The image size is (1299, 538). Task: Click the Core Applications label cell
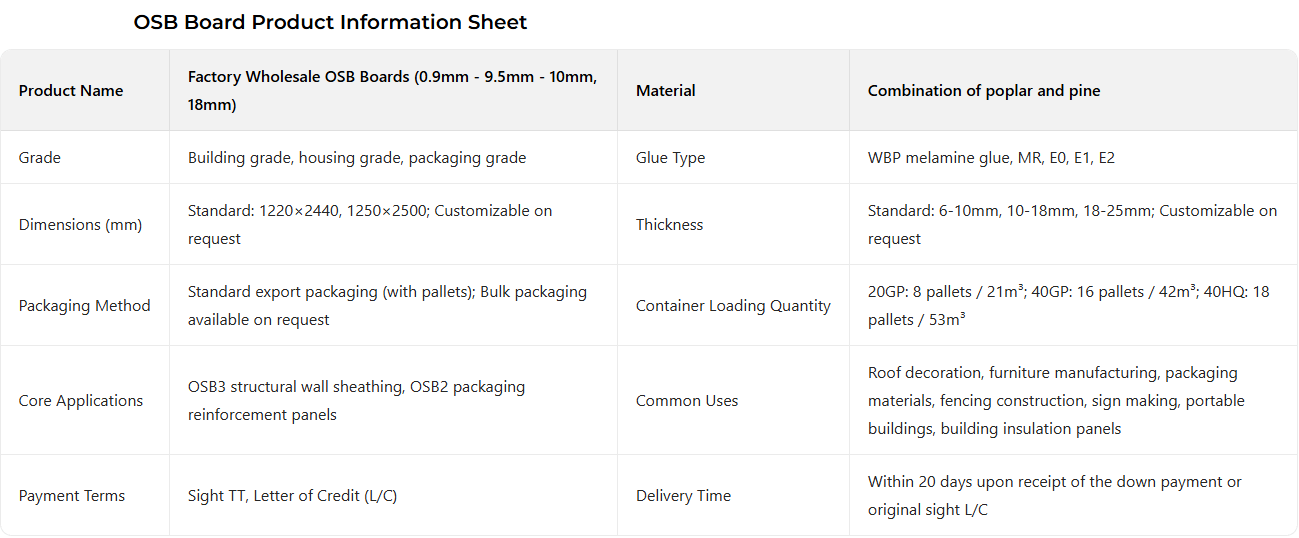pyautogui.click(x=81, y=401)
